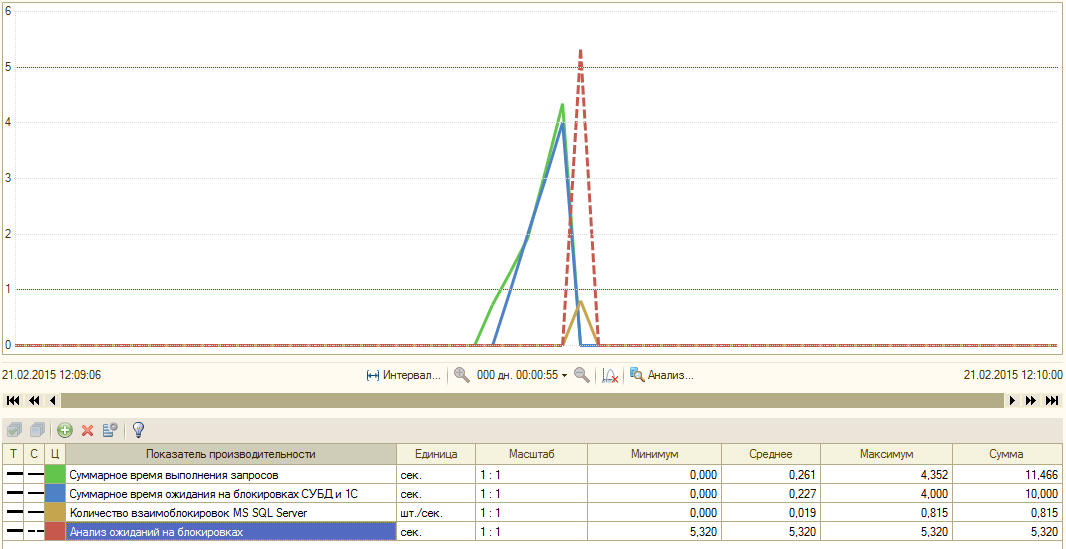Click the blue color swatch of Суммарное время ожидания row
This screenshot has height=549, width=1066.
(54, 493)
